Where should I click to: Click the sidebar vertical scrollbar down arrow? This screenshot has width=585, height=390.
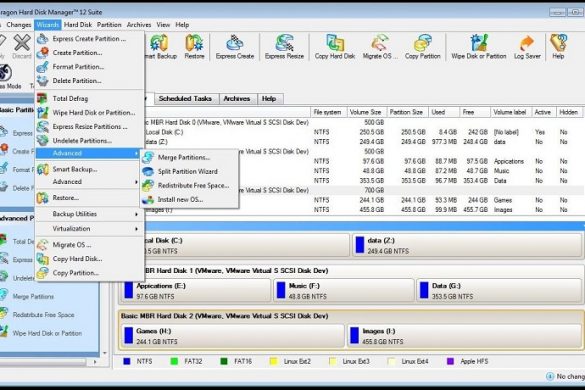click(105, 353)
